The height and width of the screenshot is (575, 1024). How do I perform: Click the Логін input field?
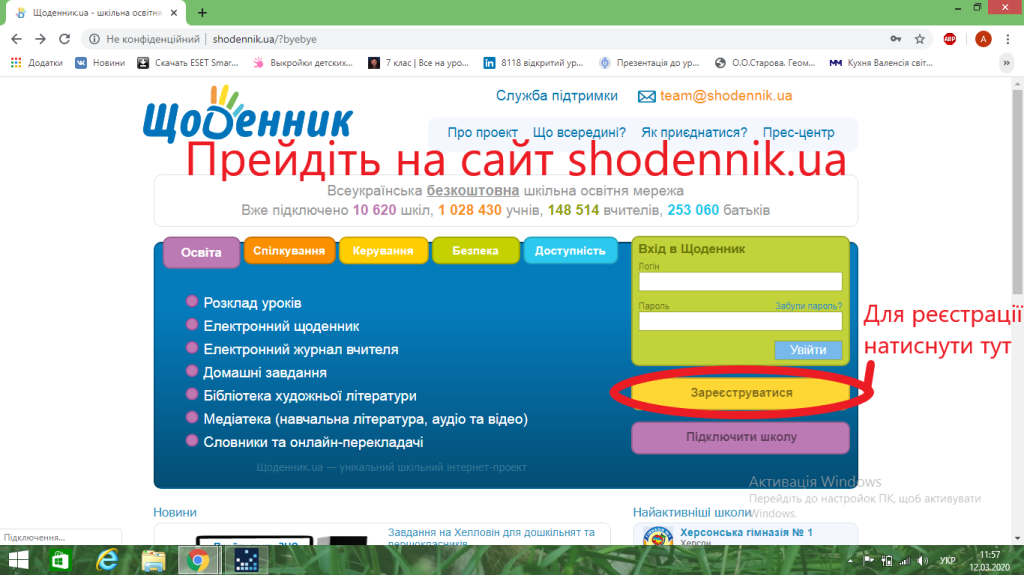[x=740, y=282]
